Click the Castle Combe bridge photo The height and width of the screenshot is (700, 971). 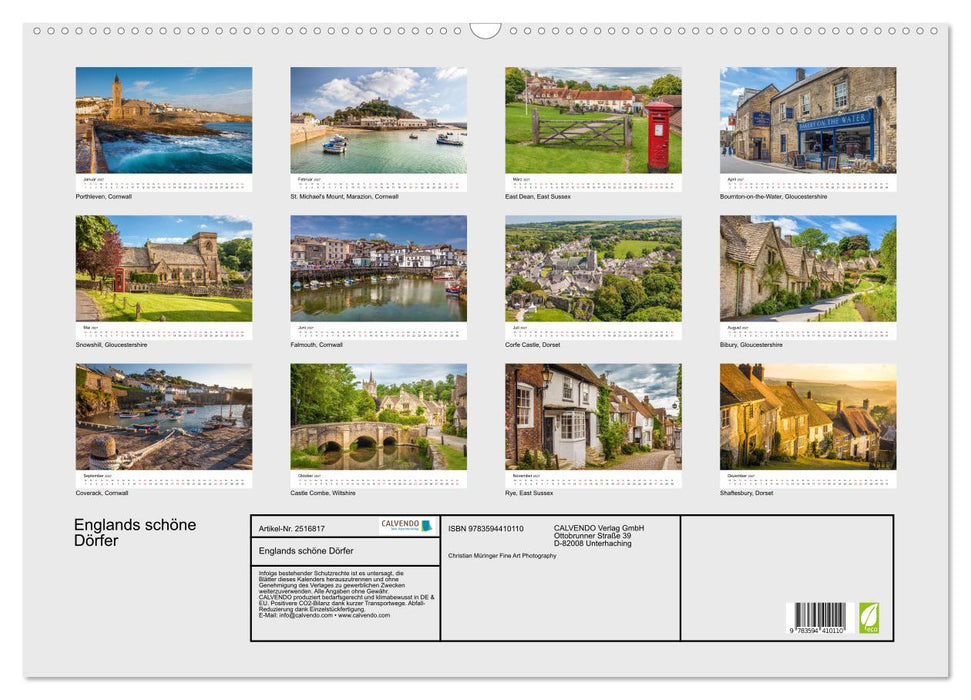[x=378, y=416]
